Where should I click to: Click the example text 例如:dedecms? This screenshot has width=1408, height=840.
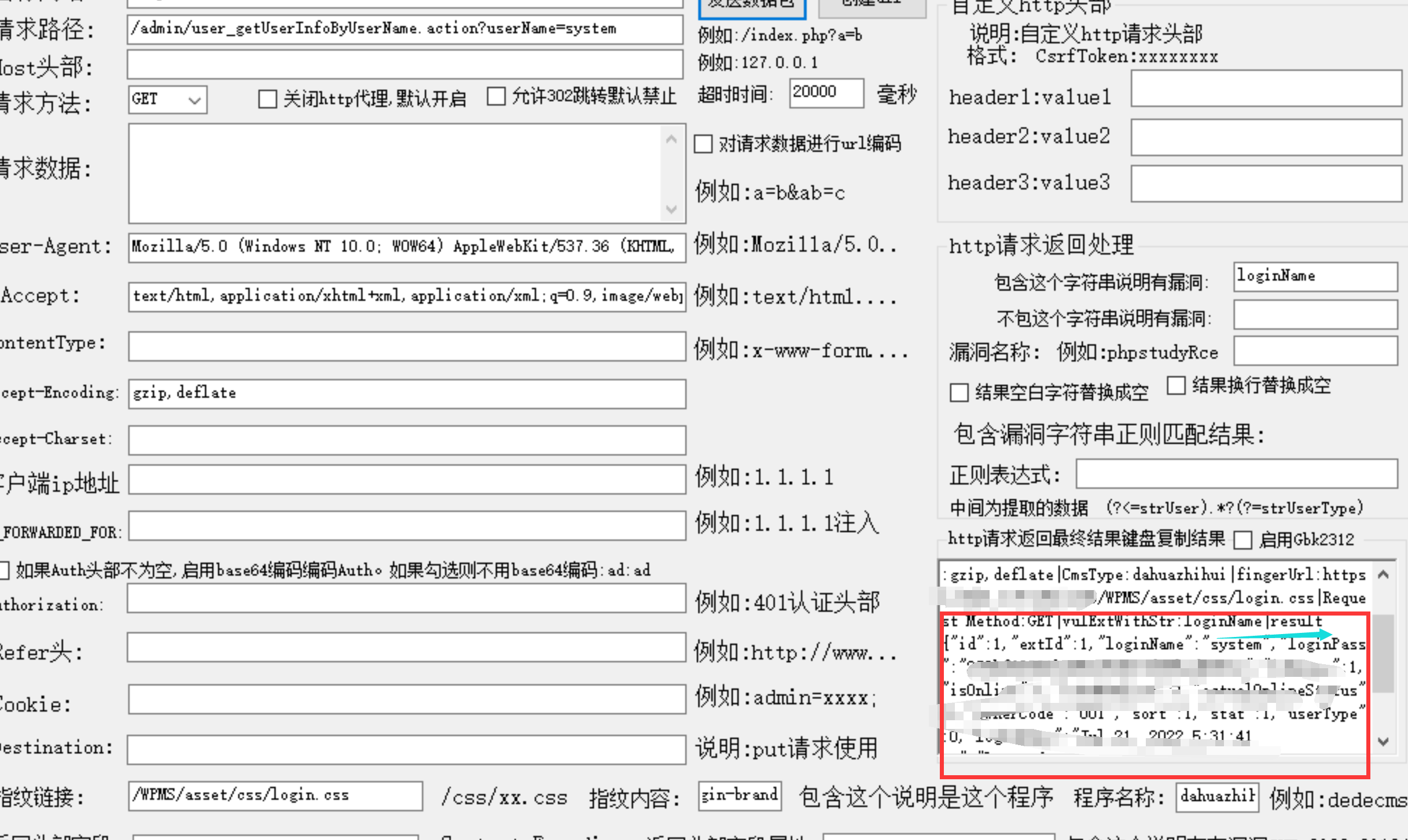(x=1338, y=800)
